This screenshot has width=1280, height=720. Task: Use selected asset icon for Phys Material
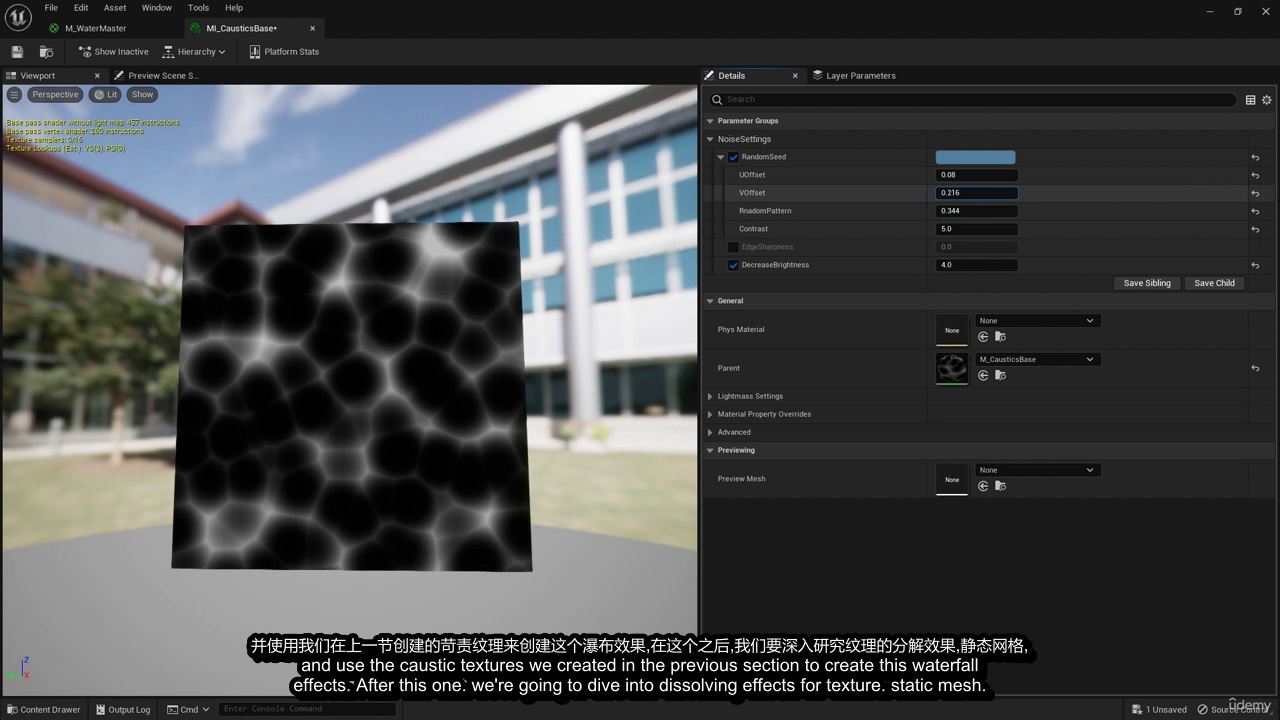pos(983,337)
